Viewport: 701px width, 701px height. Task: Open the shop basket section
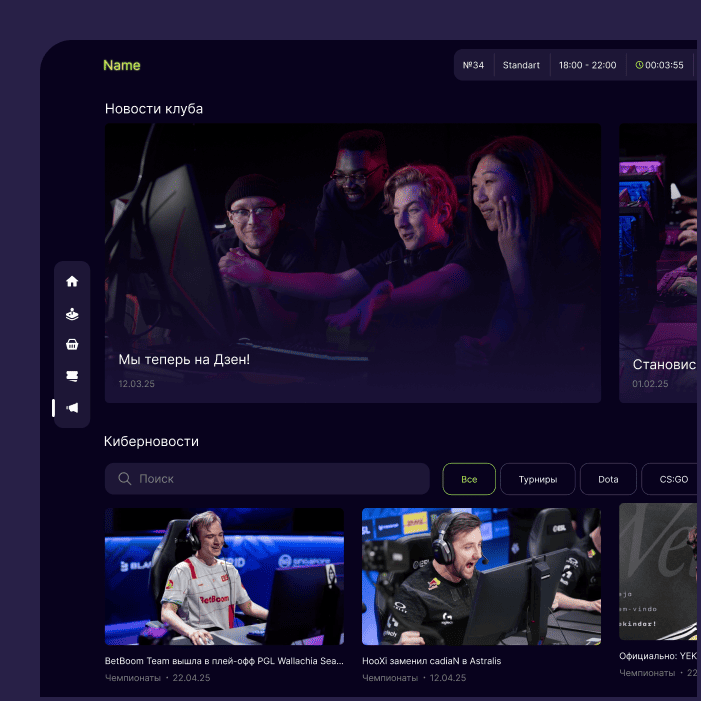coord(72,345)
